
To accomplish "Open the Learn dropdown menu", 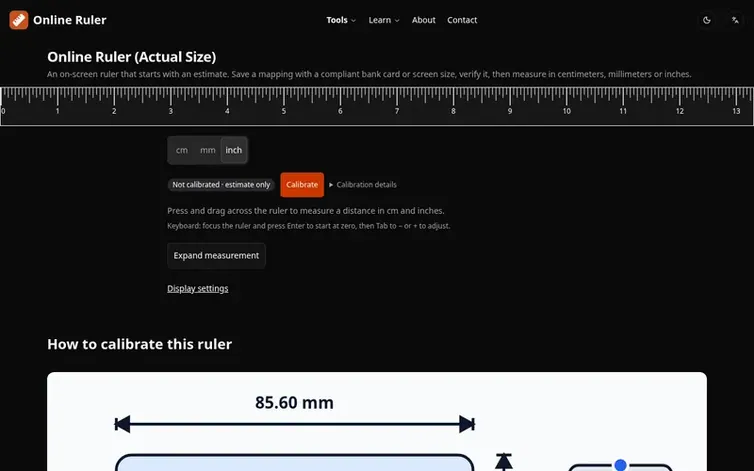I will (x=384, y=20).
